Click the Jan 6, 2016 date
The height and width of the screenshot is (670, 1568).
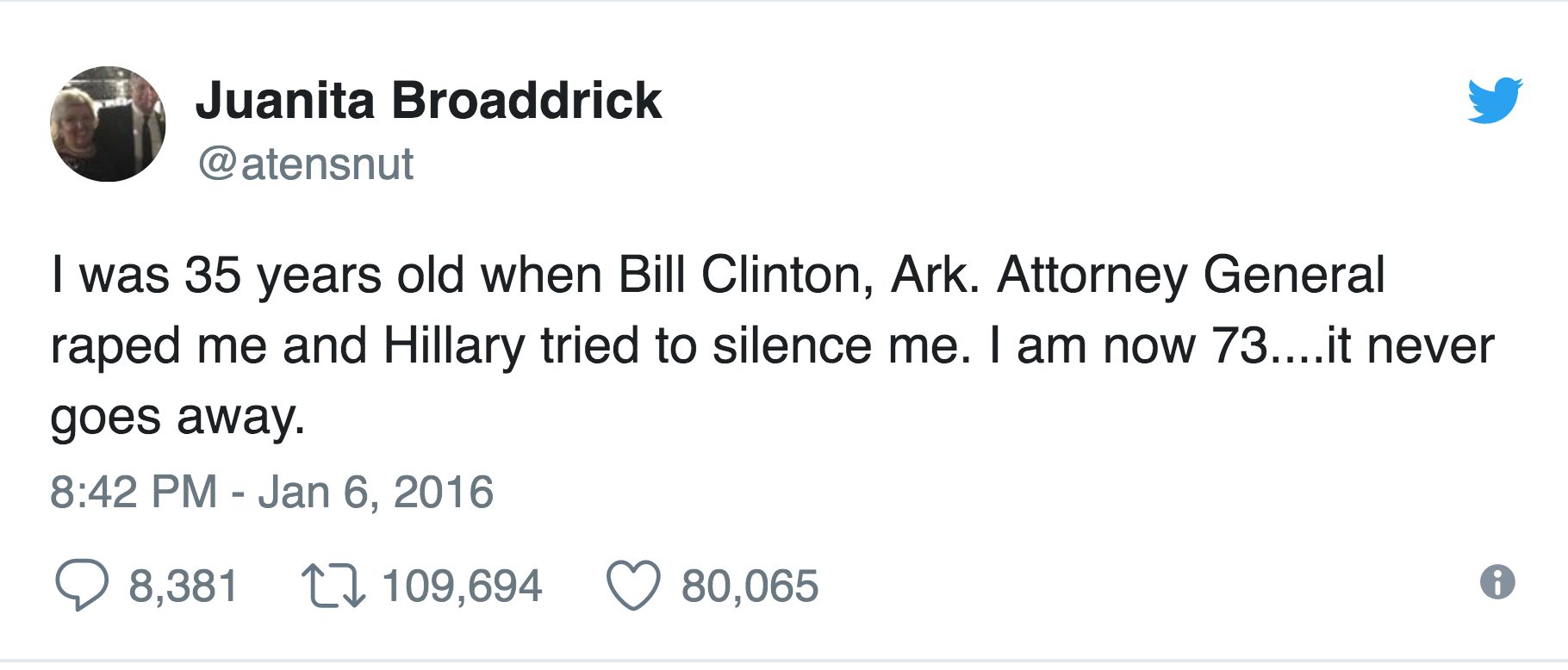[376, 493]
